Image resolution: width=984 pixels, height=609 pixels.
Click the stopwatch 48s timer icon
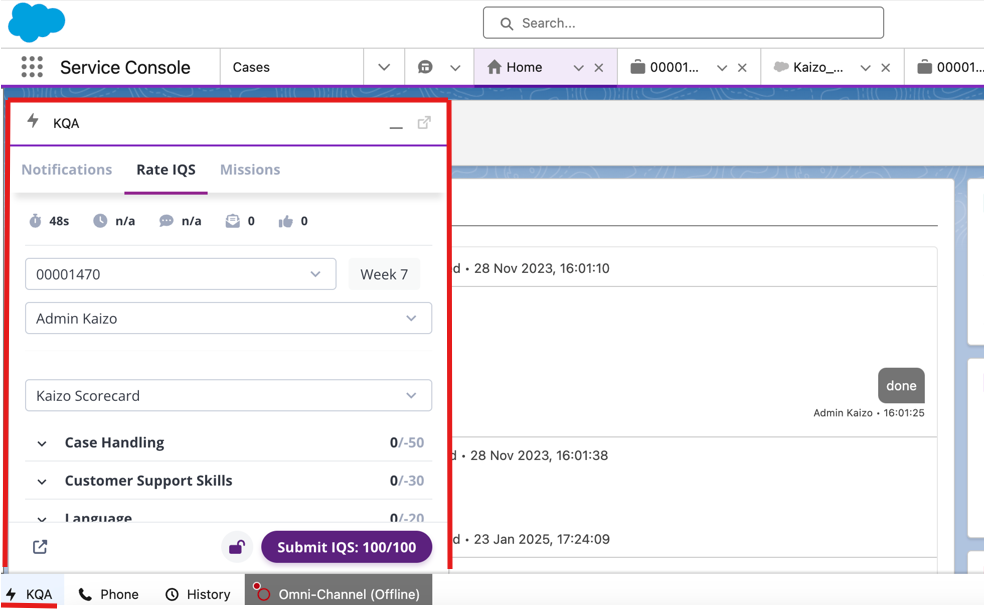coord(36,221)
